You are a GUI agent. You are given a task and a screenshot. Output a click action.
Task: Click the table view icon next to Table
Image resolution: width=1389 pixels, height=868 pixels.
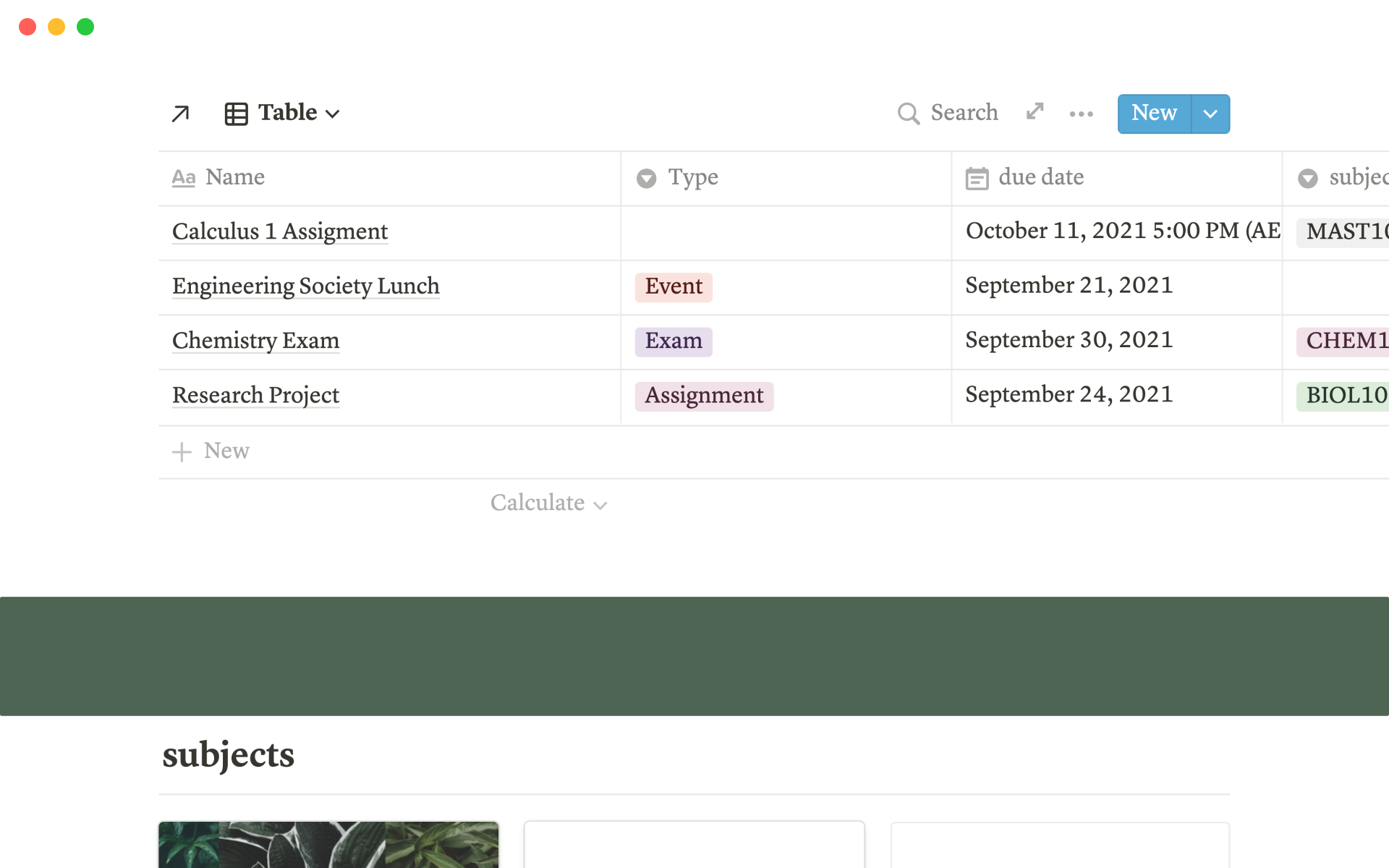click(236, 114)
